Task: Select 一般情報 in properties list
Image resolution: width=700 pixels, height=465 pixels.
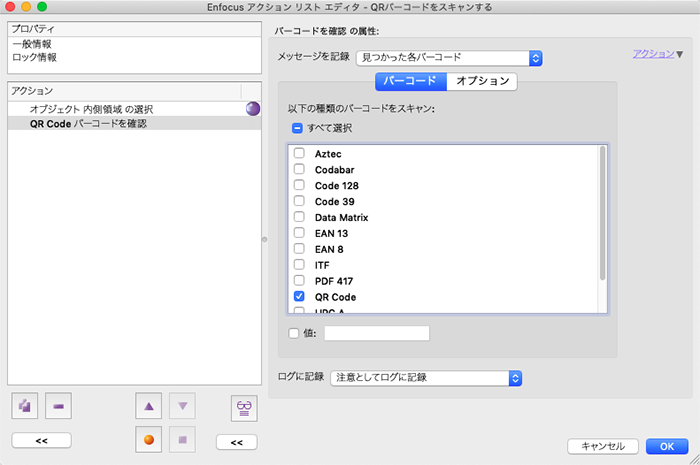Action: click(32, 44)
